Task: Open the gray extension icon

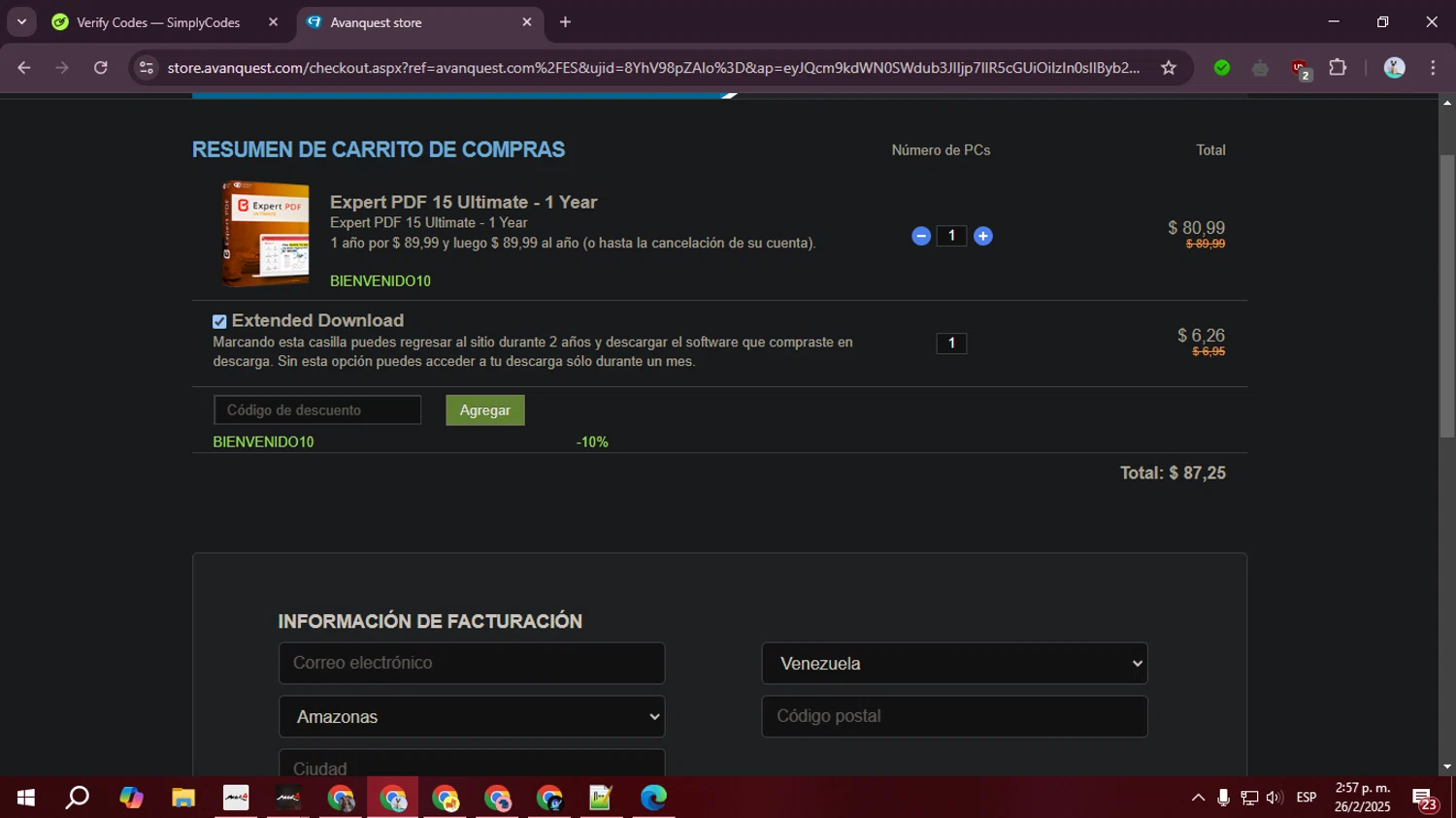Action: click(x=1260, y=68)
